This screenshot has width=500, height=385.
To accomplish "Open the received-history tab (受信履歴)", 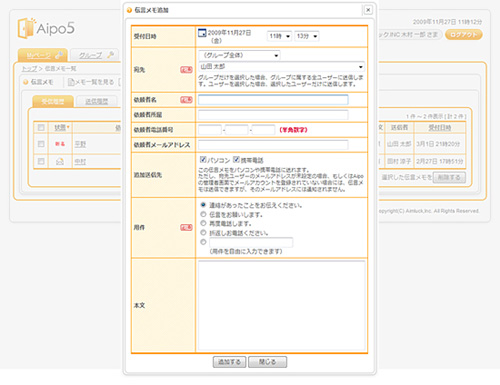I will tap(53, 101).
